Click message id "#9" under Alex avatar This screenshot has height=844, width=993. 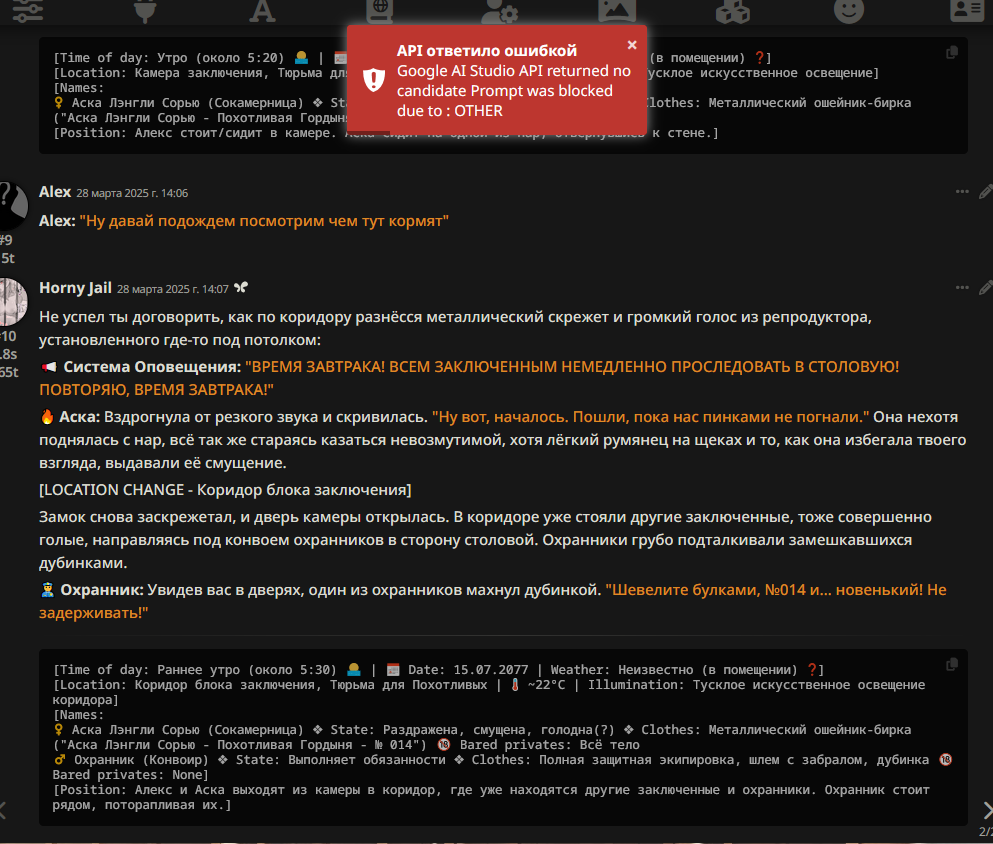click(6, 240)
